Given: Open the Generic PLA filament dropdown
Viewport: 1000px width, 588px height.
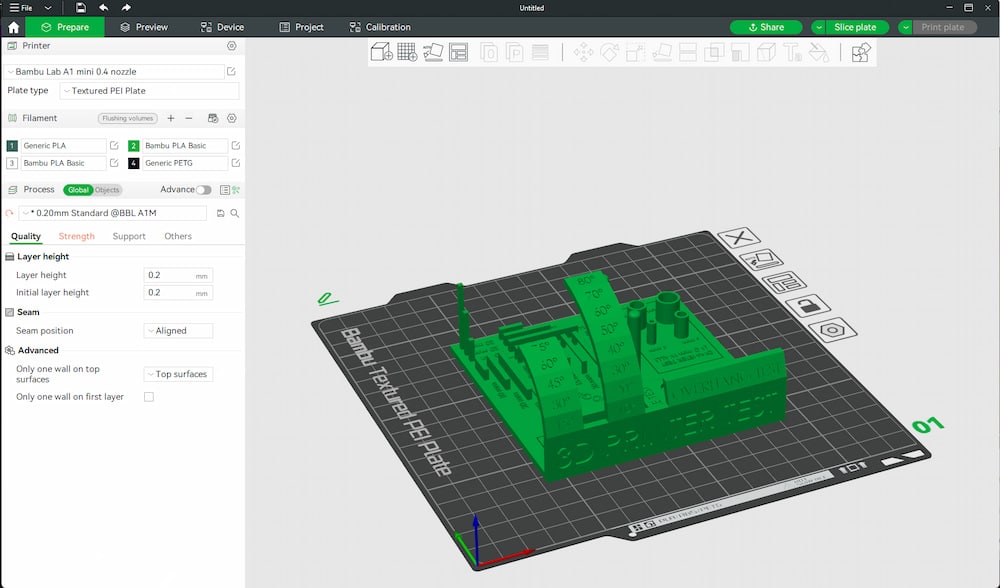Looking at the screenshot, I should 63,145.
